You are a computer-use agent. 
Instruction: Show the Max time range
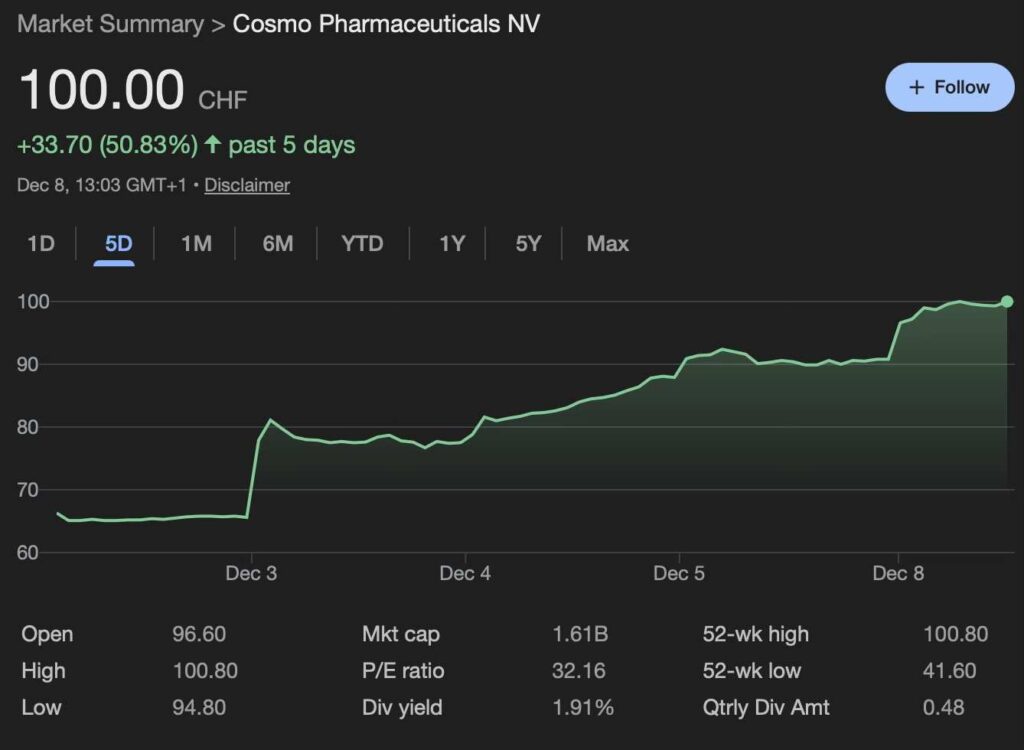607,243
